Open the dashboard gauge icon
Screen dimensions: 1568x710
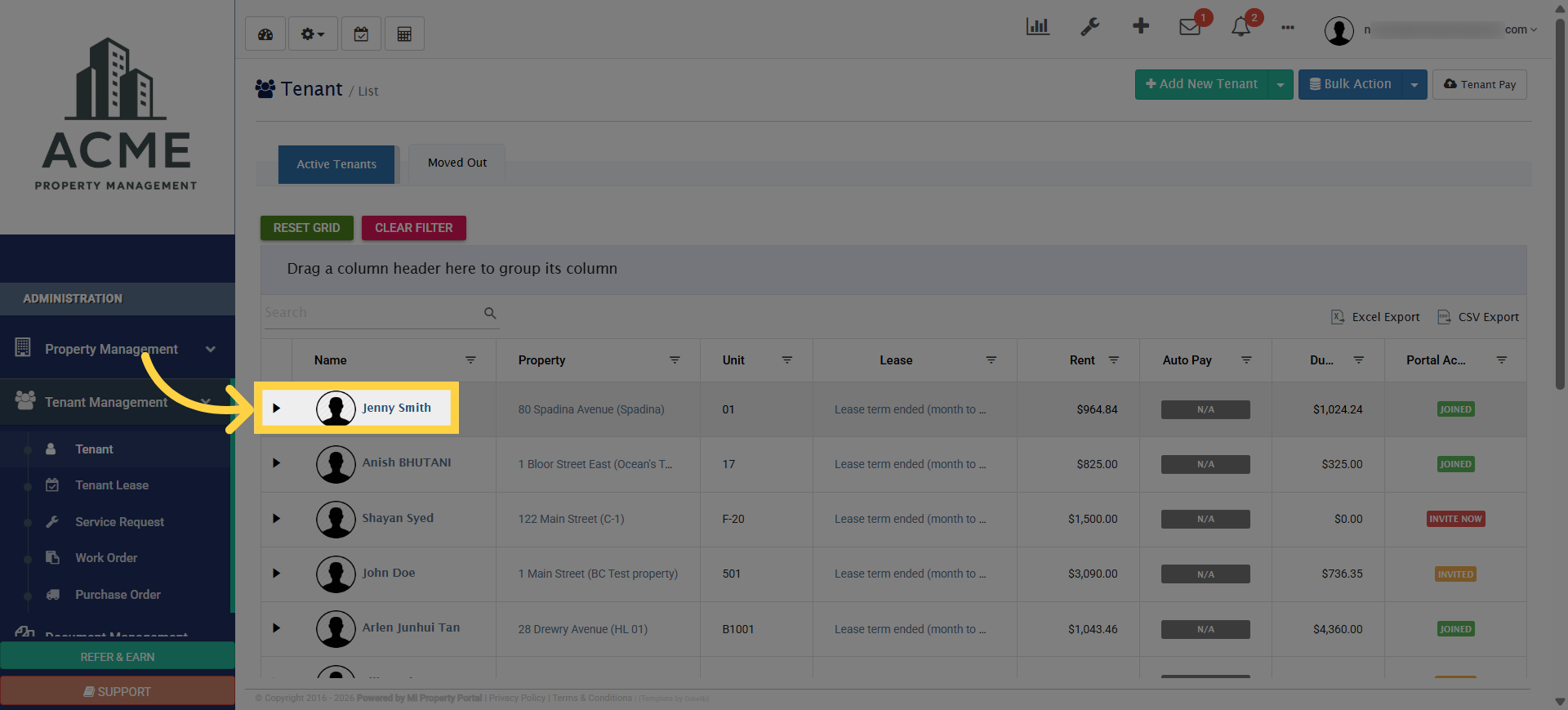265,33
